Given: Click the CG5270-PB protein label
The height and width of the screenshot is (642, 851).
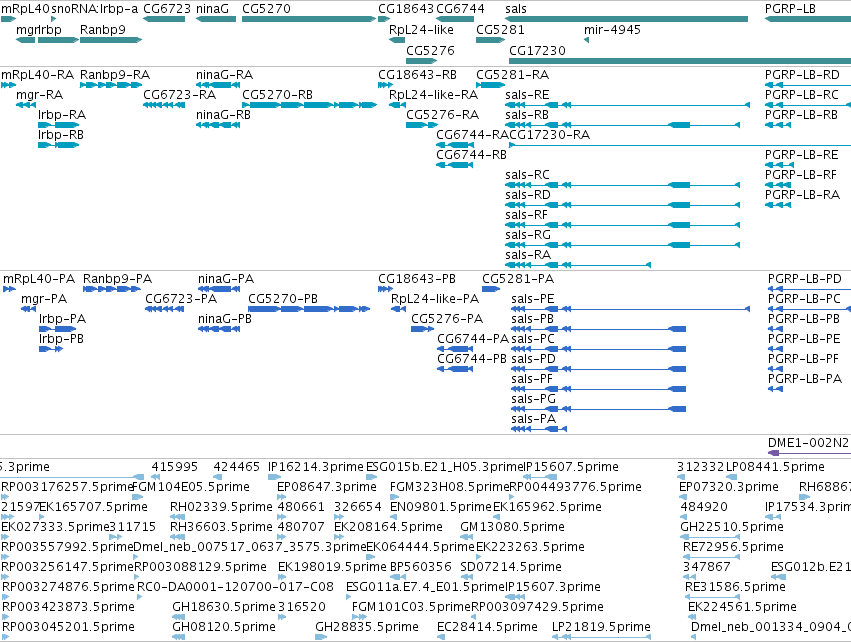Looking at the screenshot, I should [x=283, y=299].
